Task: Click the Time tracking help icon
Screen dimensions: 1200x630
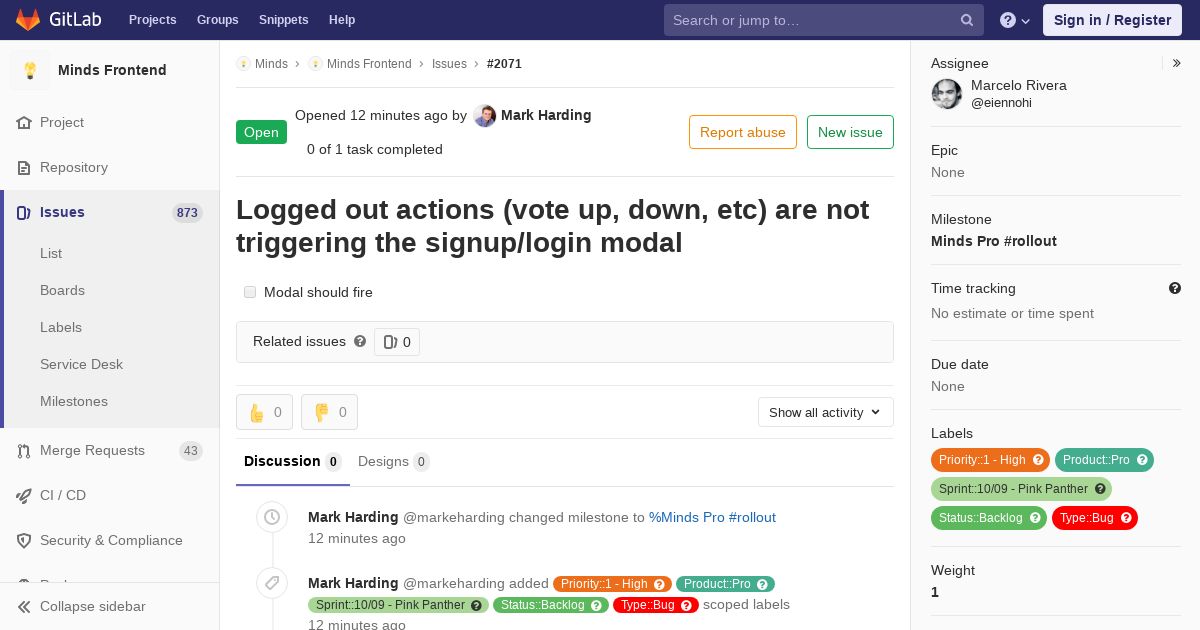Action: tap(1175, 288)
